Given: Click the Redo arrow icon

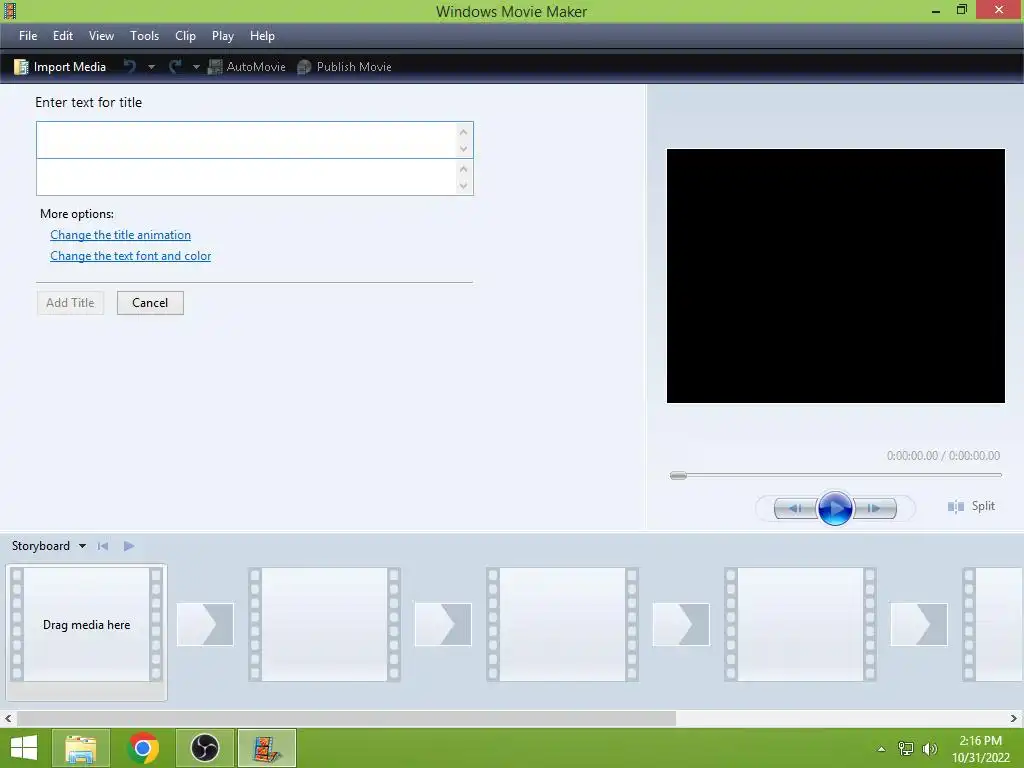Looking at the screenshot, I should pos(175,67).
